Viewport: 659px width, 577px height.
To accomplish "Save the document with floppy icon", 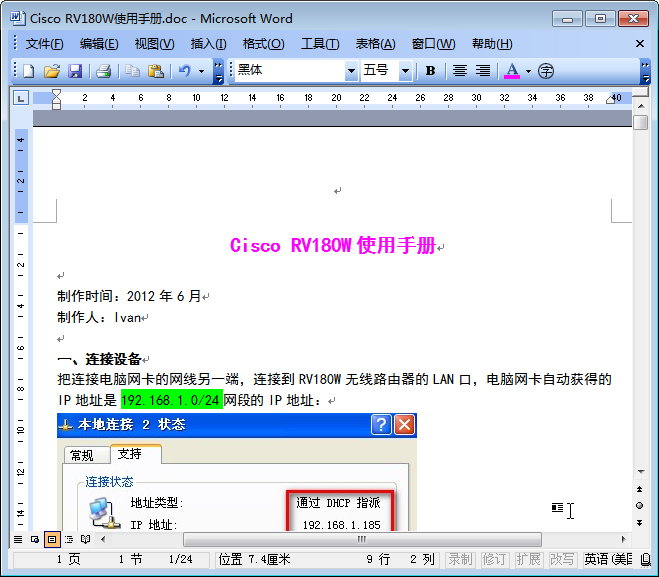I will [75, 71].
